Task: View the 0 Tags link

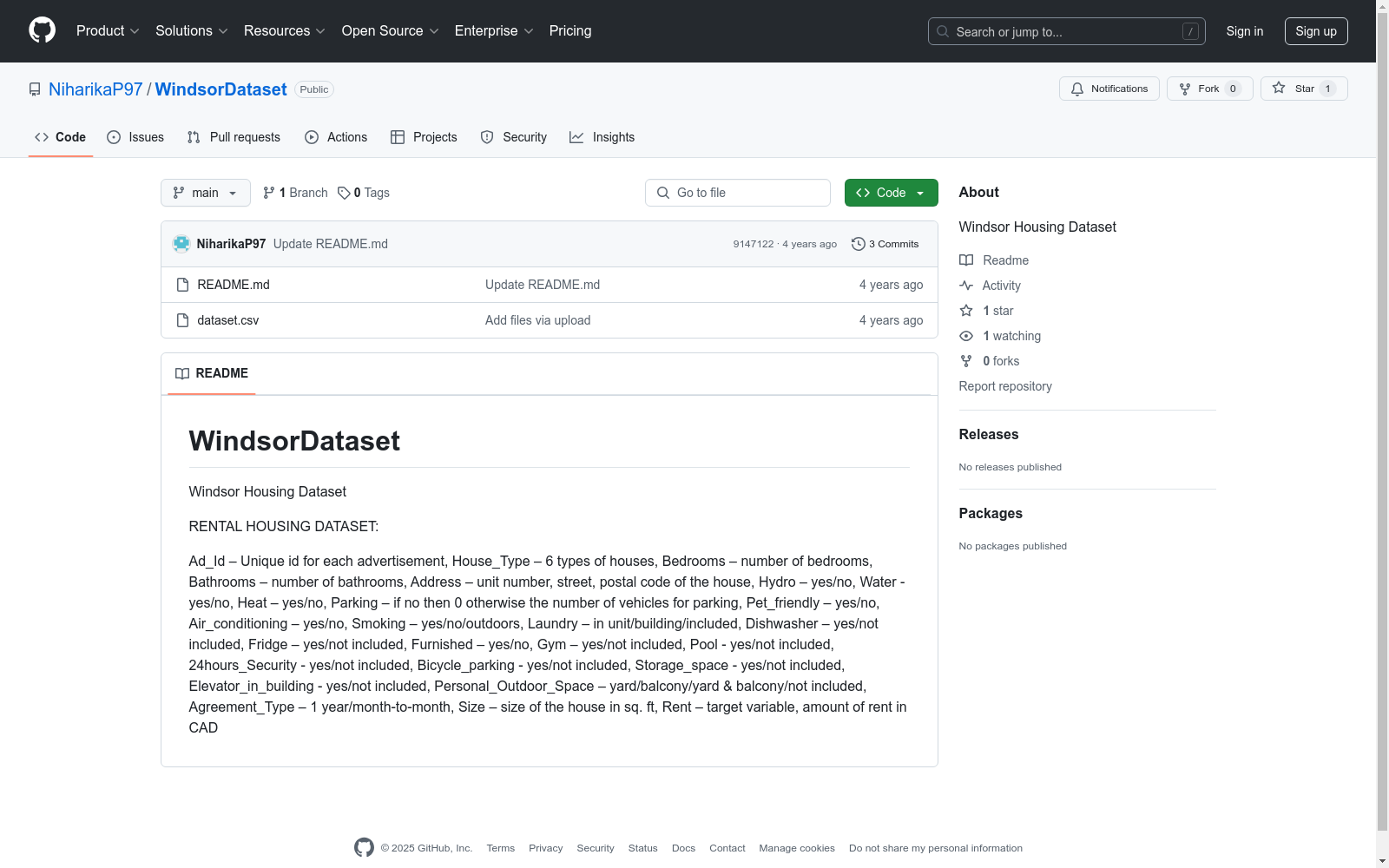Action: (x=364, y=193)
